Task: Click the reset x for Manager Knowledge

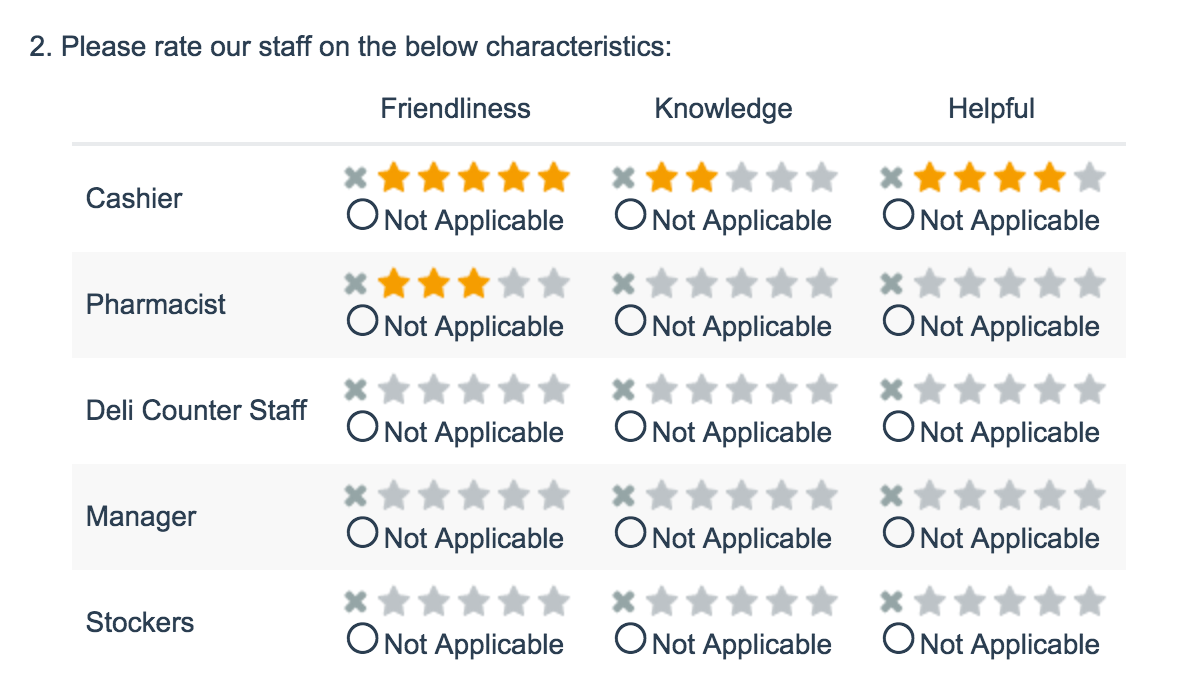Action: tap(623, 497)
